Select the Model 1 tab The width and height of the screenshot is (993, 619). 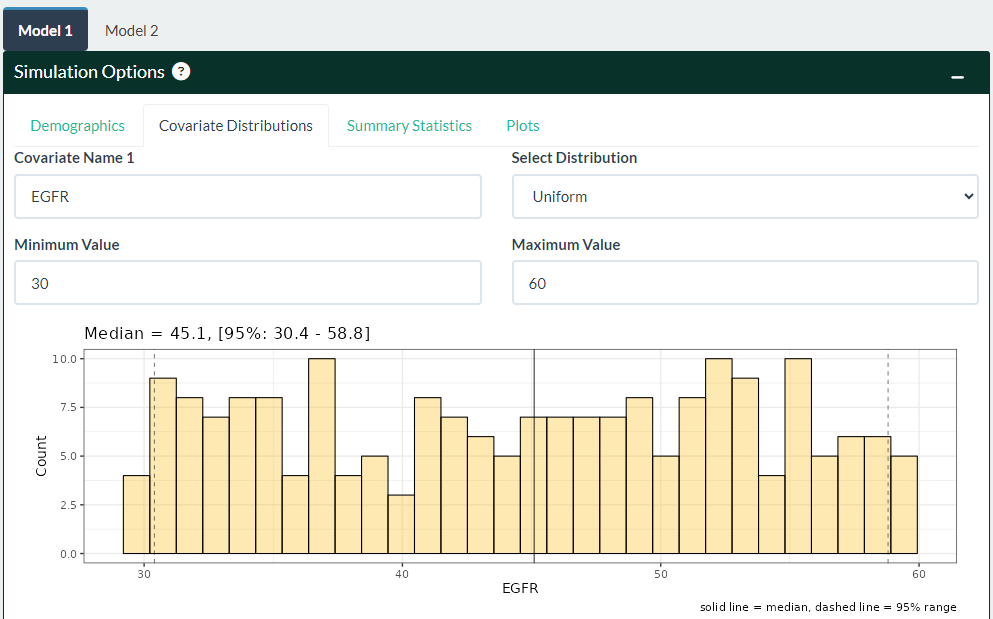(x=45, y=30)
